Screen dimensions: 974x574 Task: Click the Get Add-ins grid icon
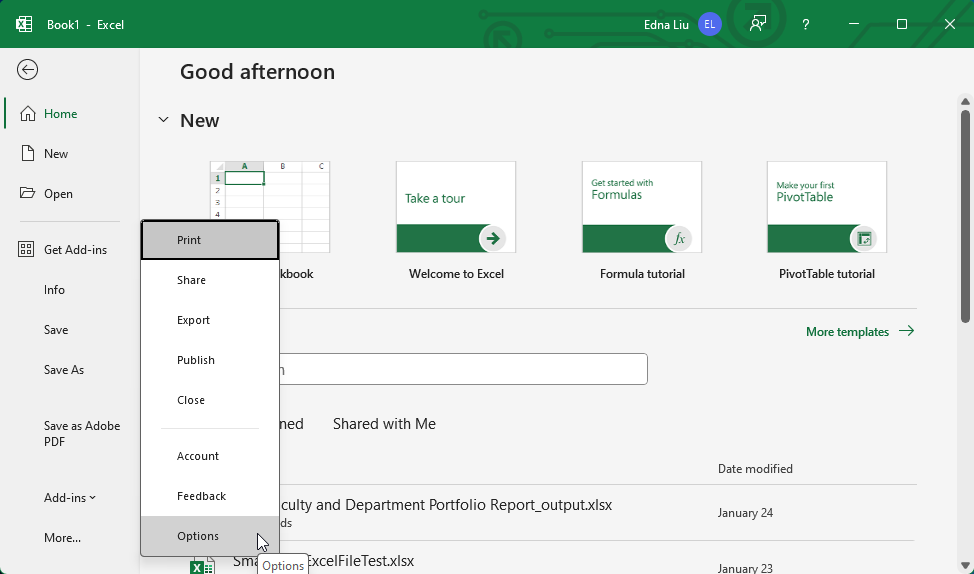point(27,250)
